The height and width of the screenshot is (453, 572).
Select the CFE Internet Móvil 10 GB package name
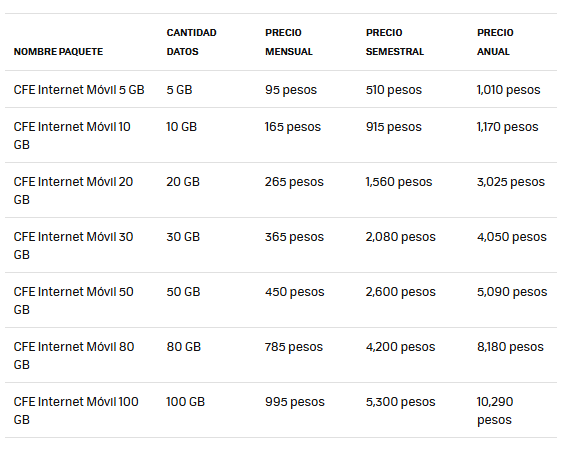tap(72, 136)
